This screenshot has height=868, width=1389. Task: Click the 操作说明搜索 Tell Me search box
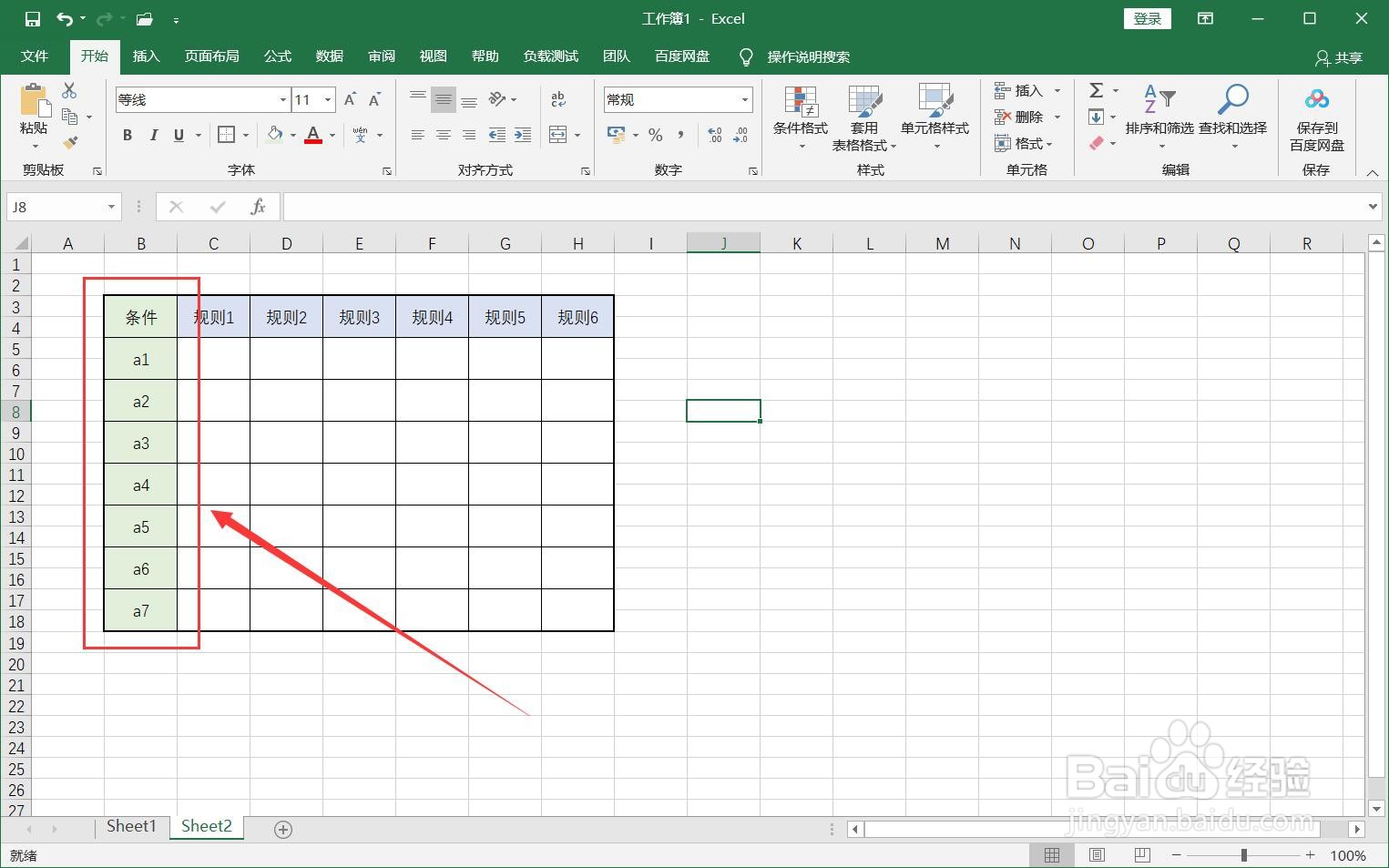click(x=808, y=56)
